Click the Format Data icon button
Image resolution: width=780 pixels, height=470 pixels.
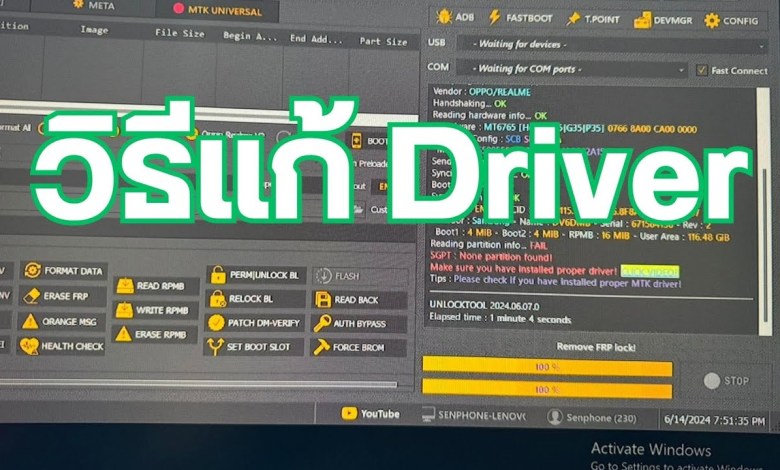coord(33,270)
